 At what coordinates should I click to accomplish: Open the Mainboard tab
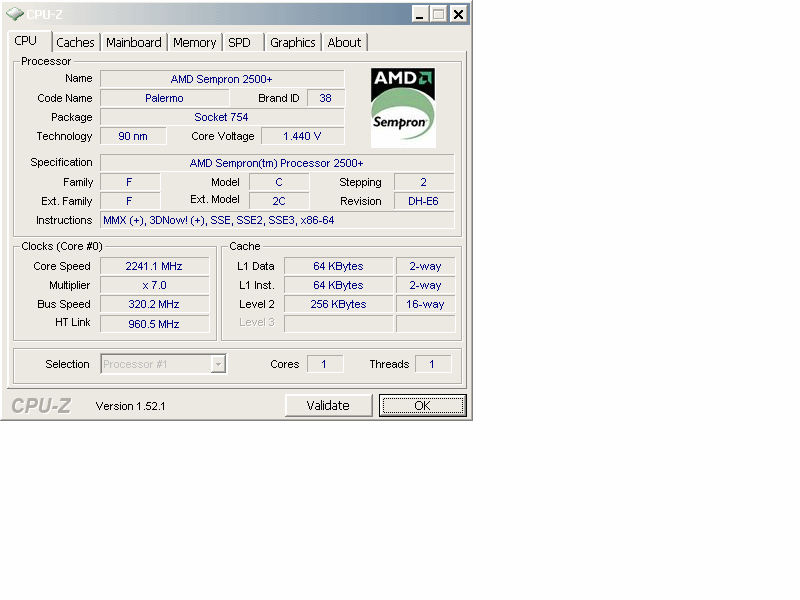[x=134, y=42]
